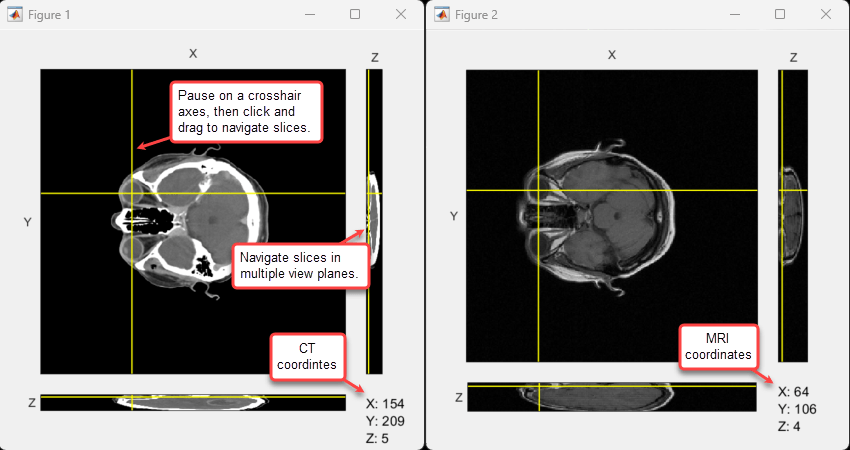Grab the vertical crosshair line in MRI axial view
Viewport: 850px width, 450px height.
(539, 300)
